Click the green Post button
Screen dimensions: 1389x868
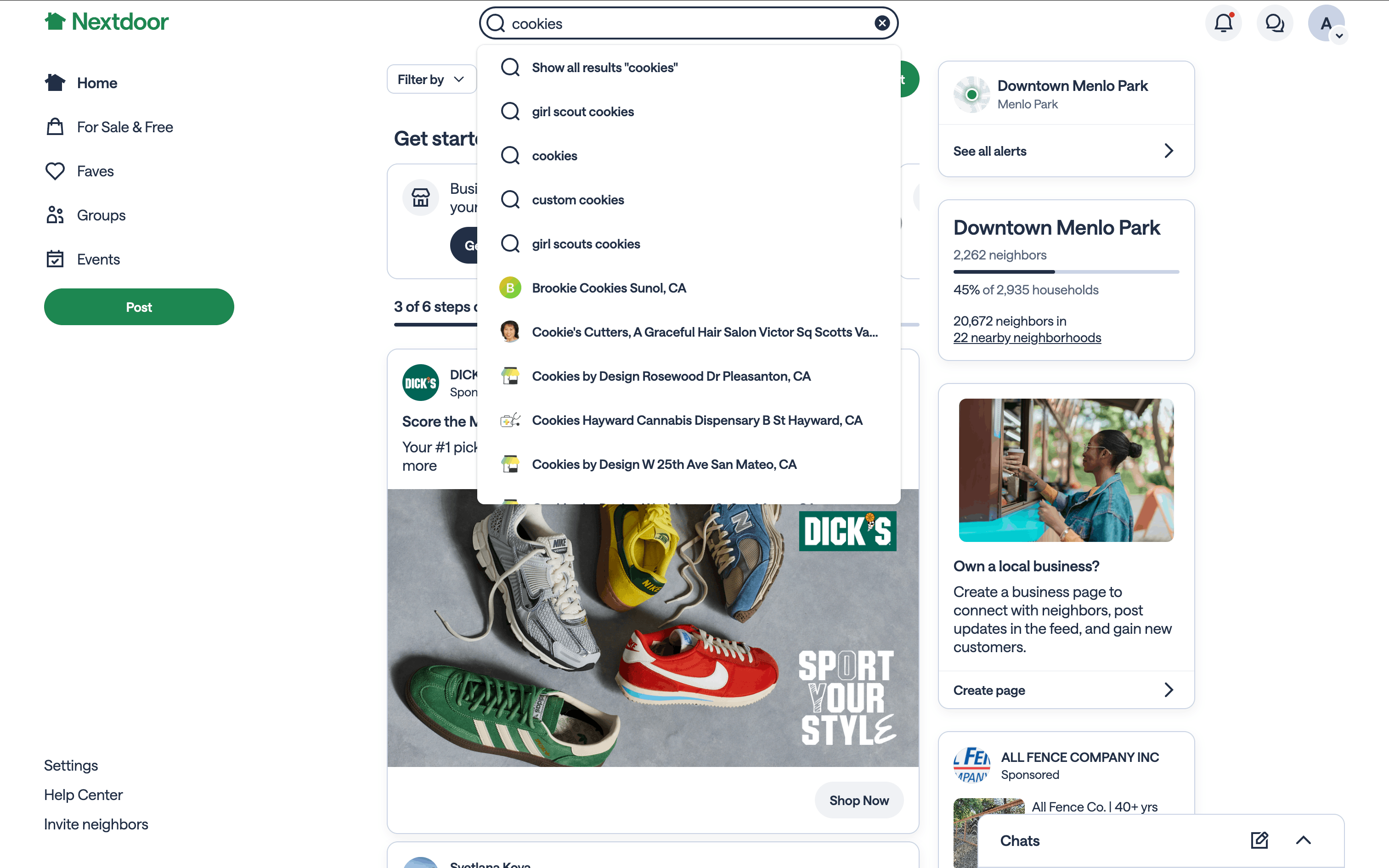[x=139, y=307]
